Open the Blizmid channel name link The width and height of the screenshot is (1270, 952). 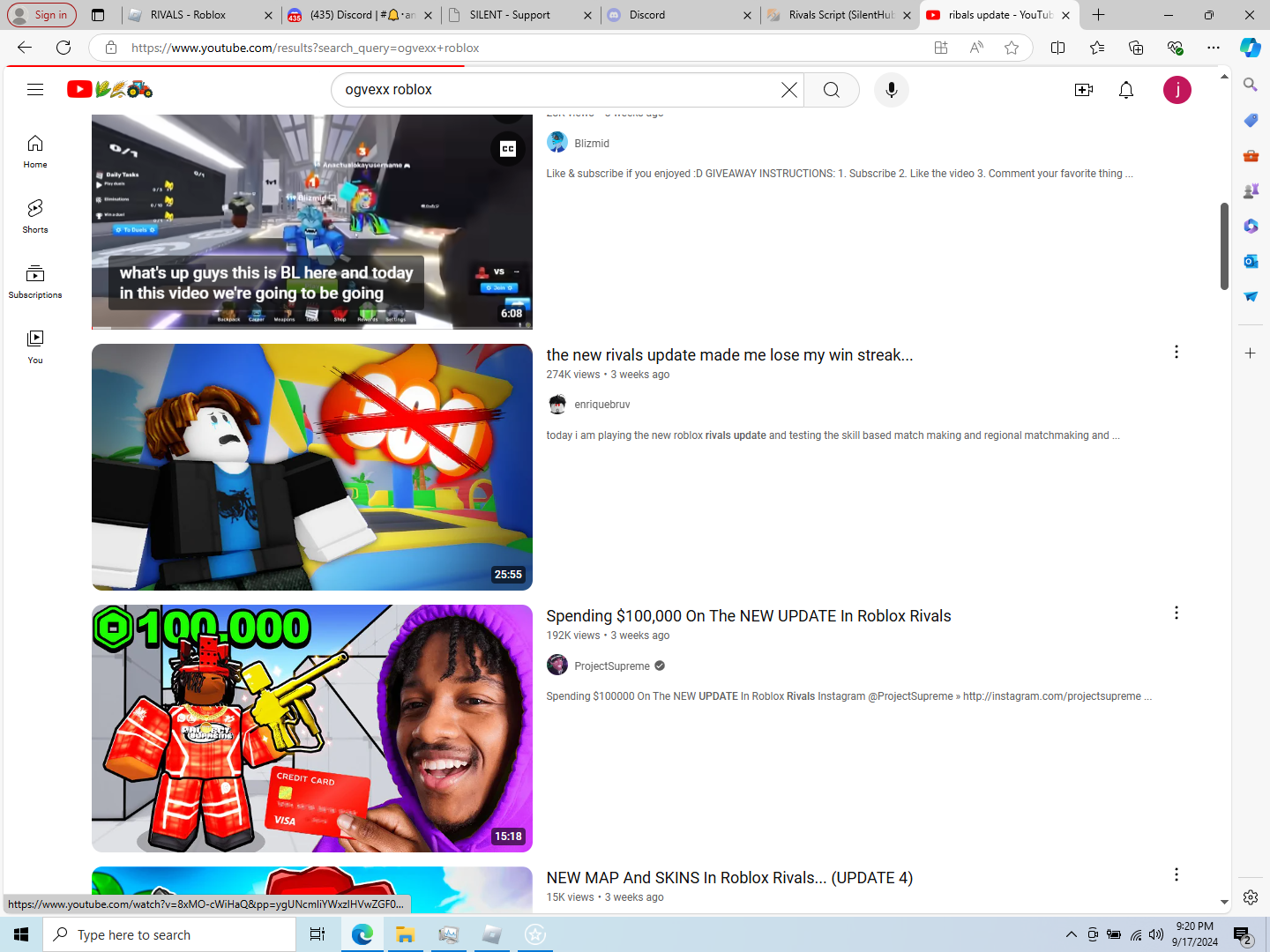point(592,144)
